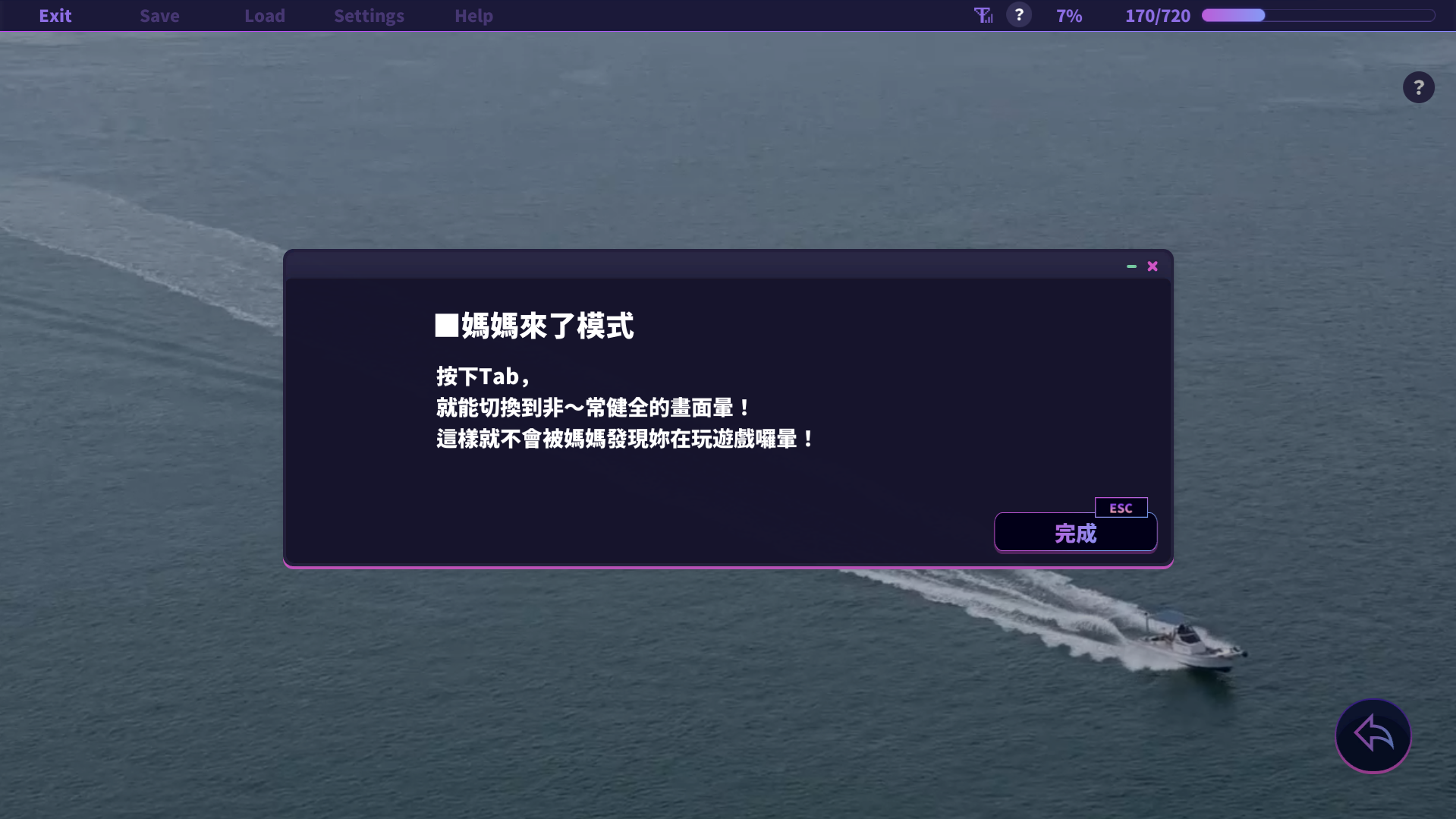Open the Help menu
The height and width of the screenshot is (819, 1456).
473,16
